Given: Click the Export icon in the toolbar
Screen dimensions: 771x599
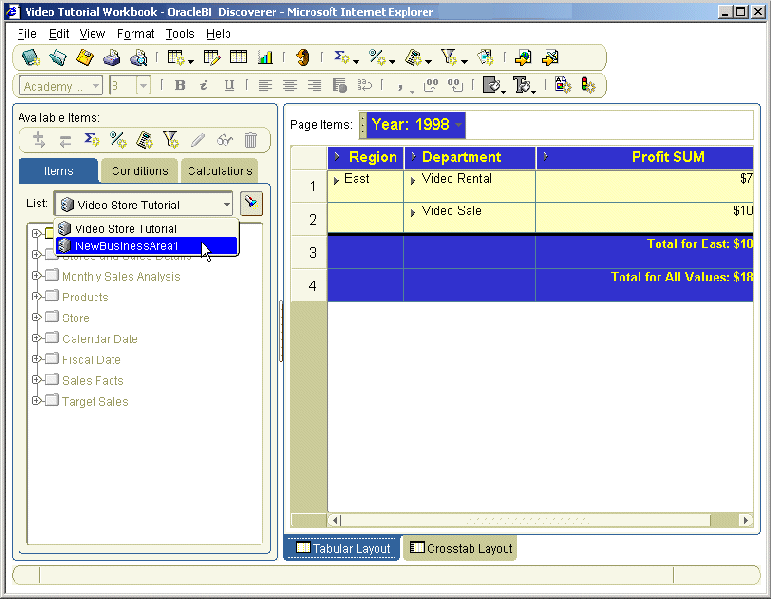Looking at the screenshot, I should (x=523, y=58).
